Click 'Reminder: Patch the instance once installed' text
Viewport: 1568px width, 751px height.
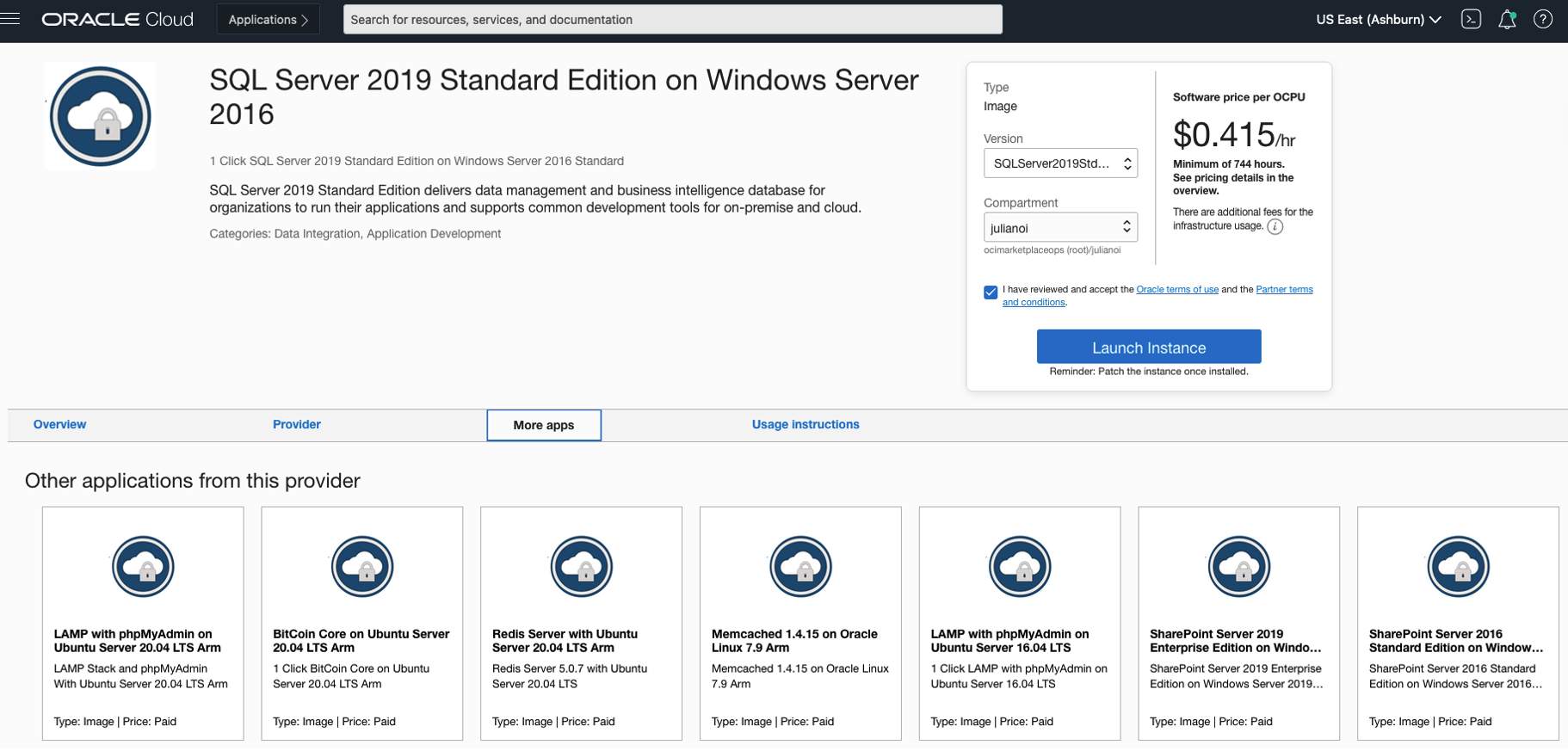(x=1149, y=372)
